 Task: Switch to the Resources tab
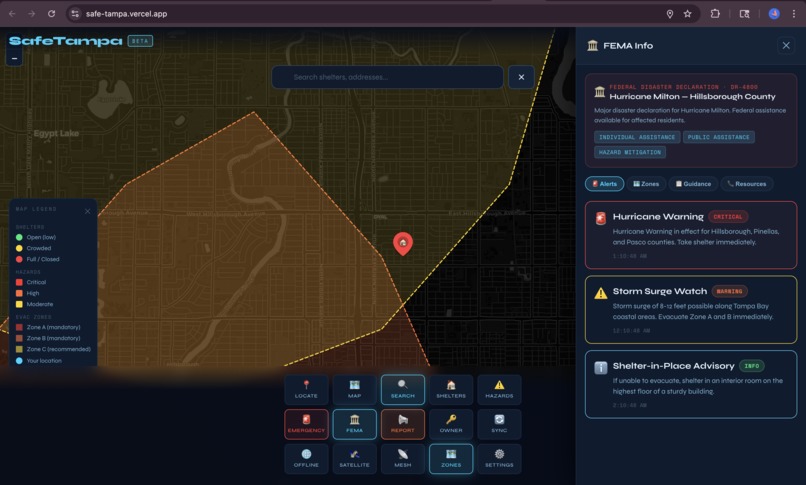tap(746, 184)
